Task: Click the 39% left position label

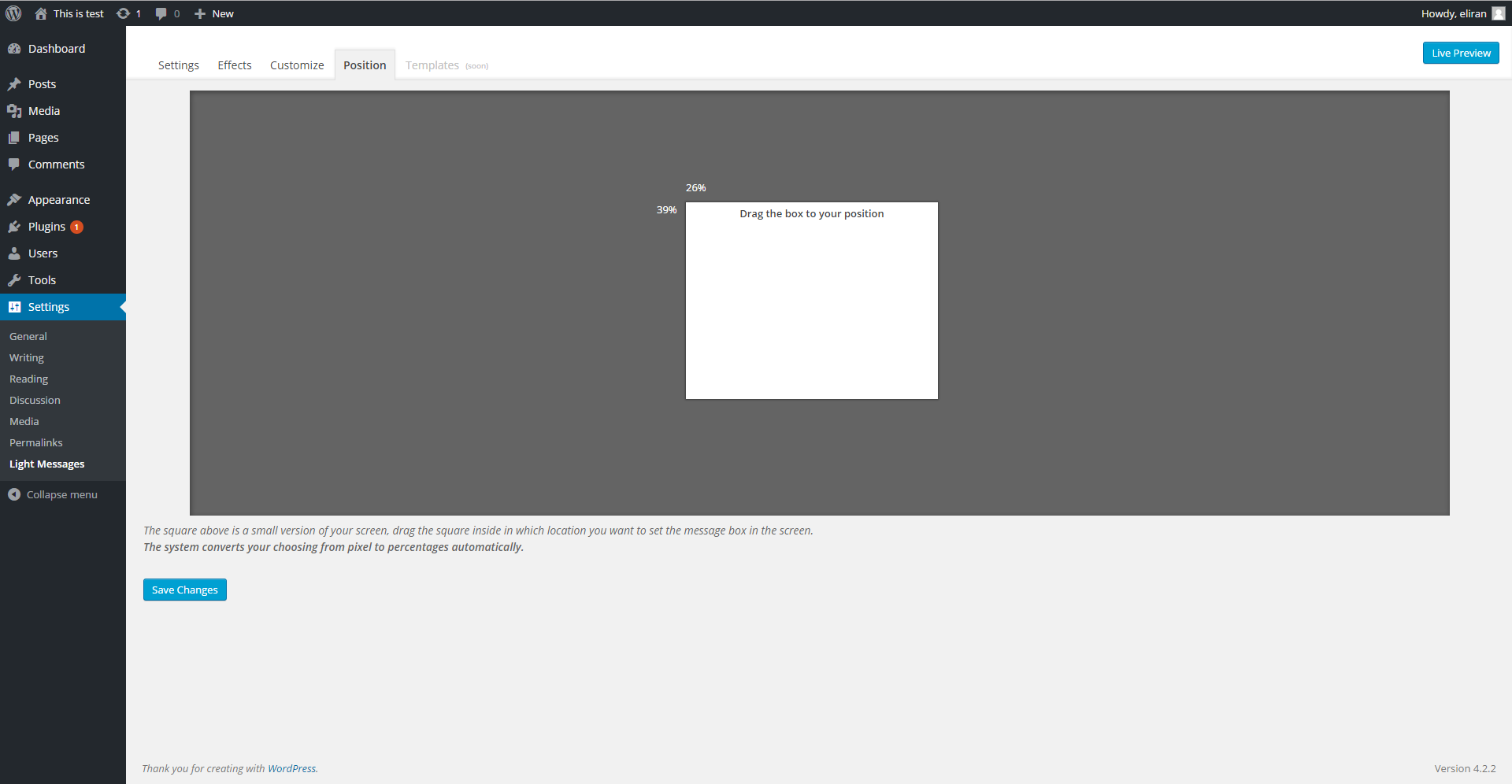Action: [667, 210]
